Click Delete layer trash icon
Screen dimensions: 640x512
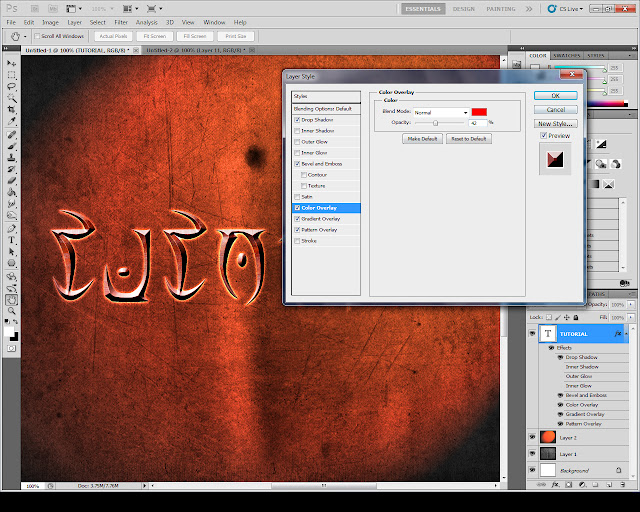[622, 485]
